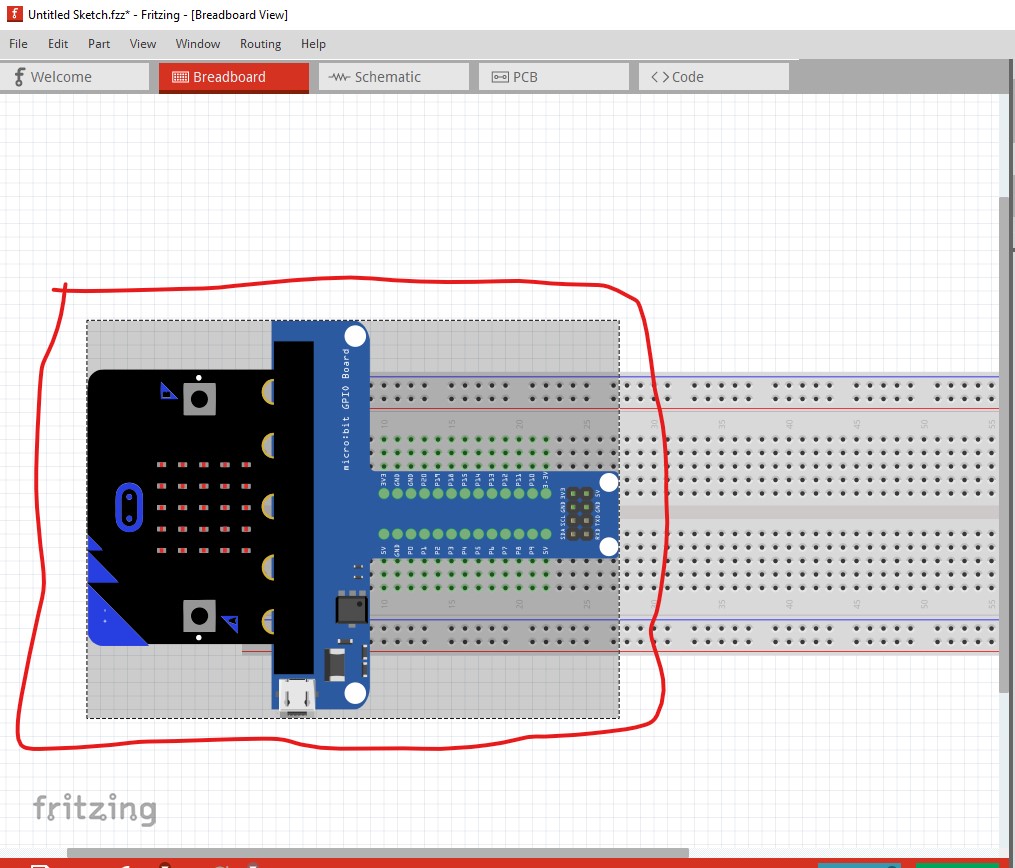Open the Edit menu
The height and width of the screenshot is (868, 1015).
[58, 44]
